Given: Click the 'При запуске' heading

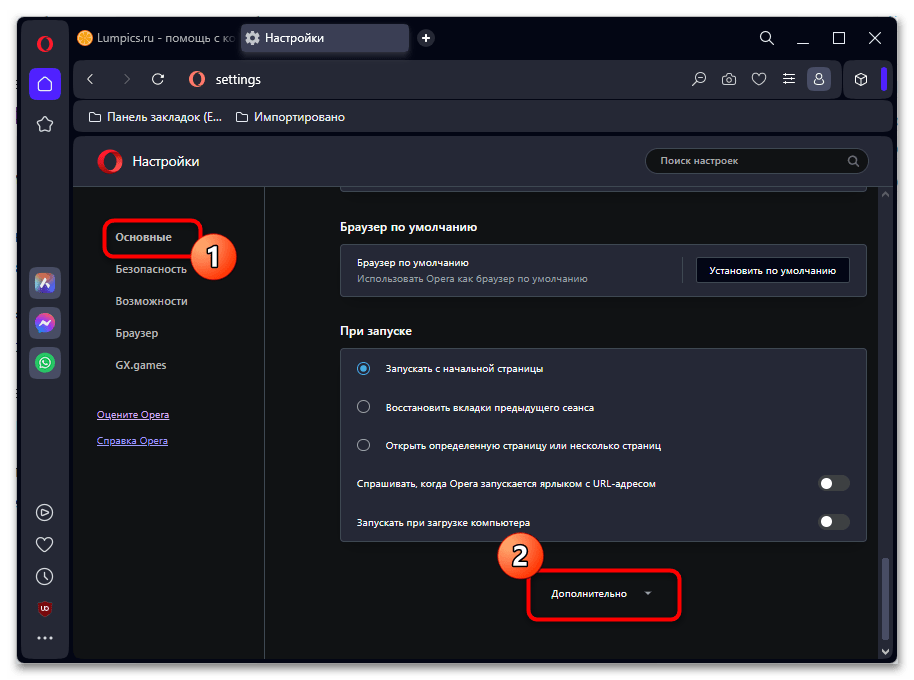Looking at the screenshot, I should tap(376, 331).
